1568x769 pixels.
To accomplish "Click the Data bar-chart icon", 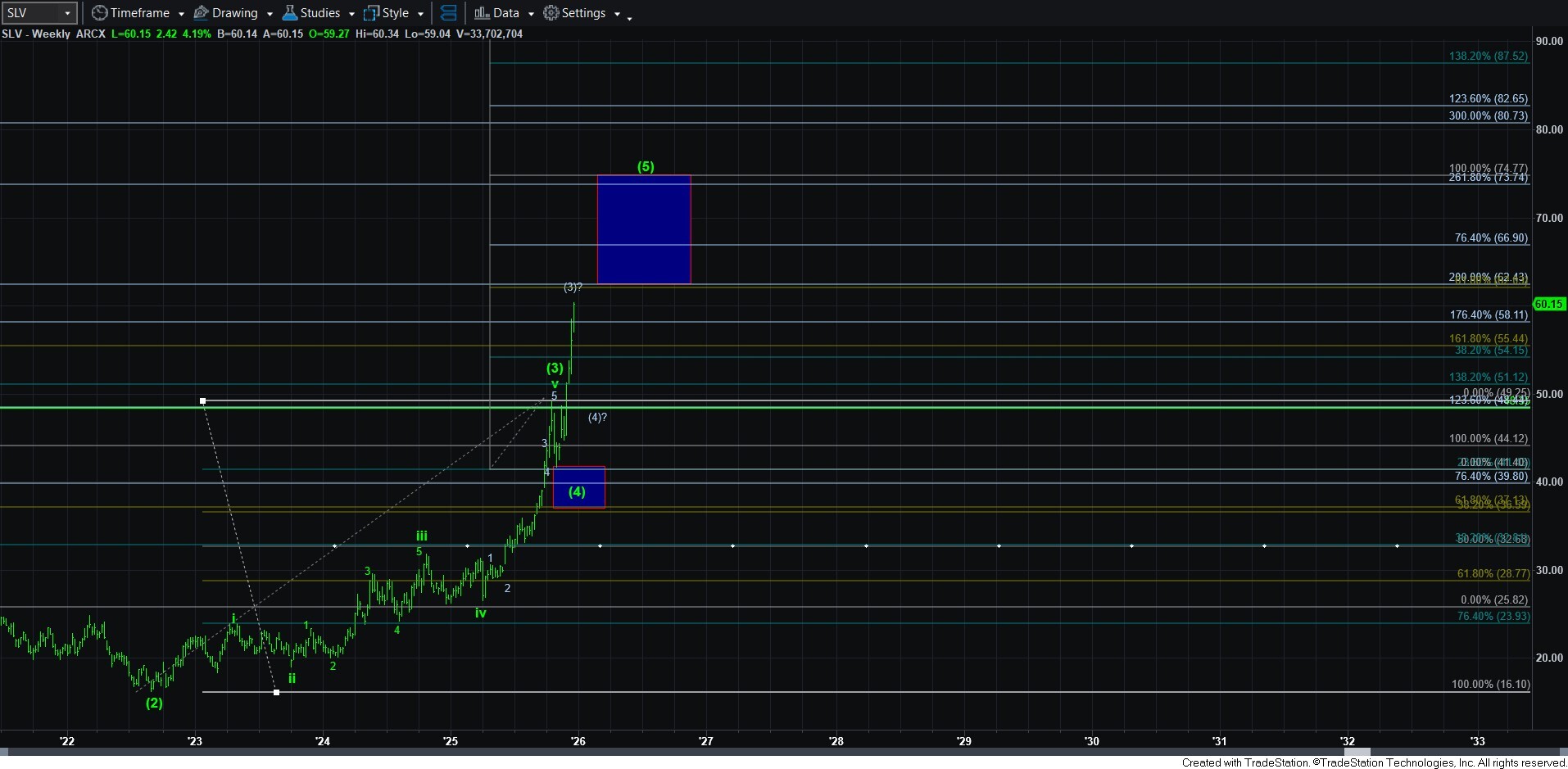I will pos(482,13).
